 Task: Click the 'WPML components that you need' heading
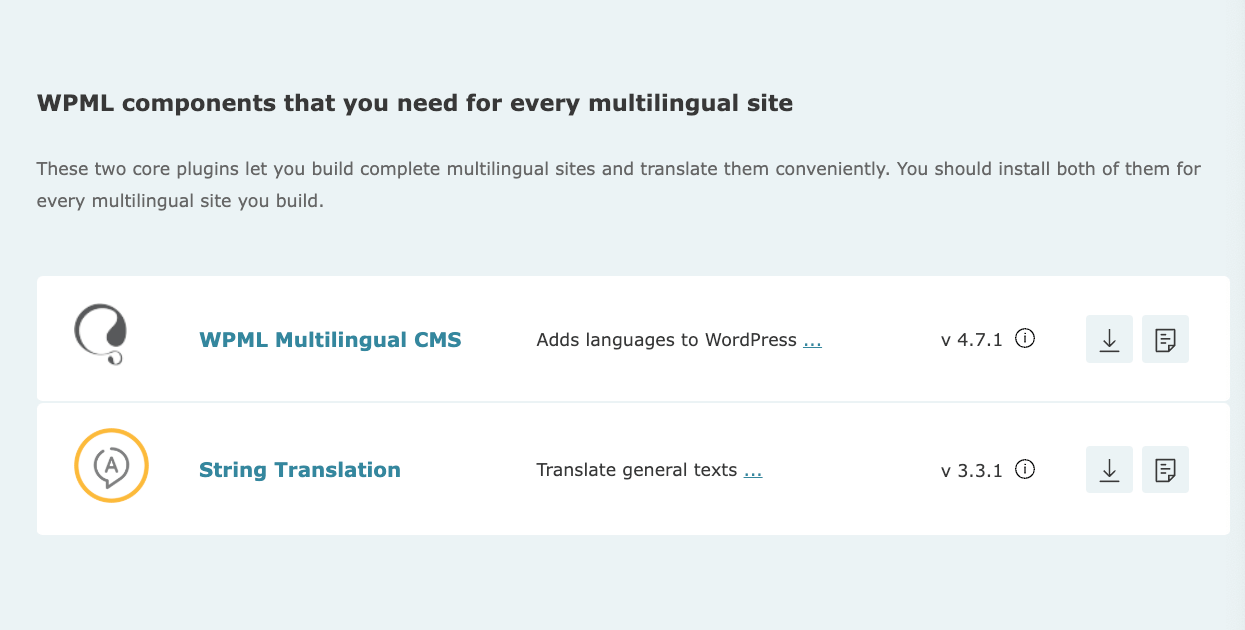(415, 103)
